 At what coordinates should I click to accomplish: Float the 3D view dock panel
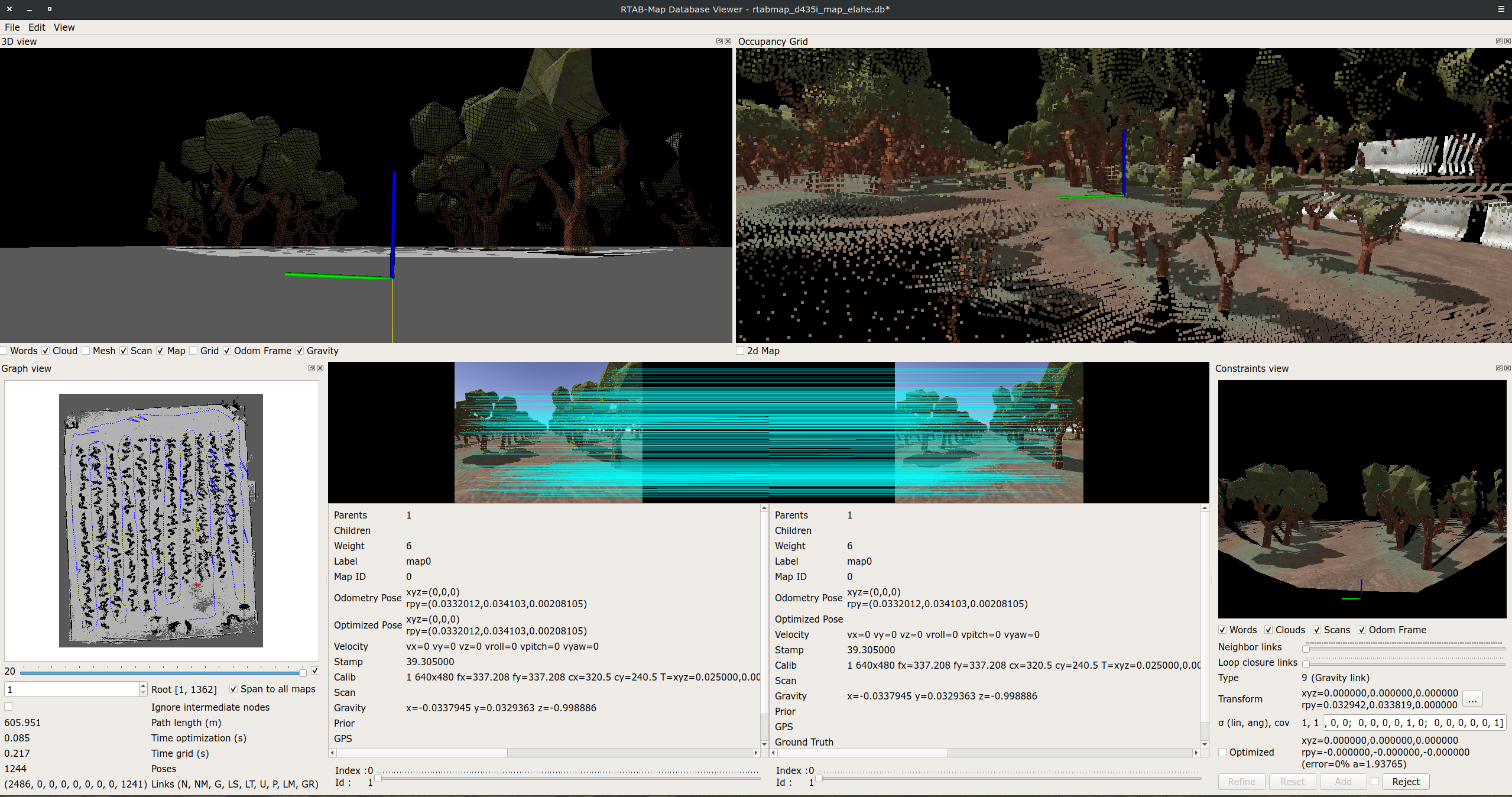[x=719, y=41]
